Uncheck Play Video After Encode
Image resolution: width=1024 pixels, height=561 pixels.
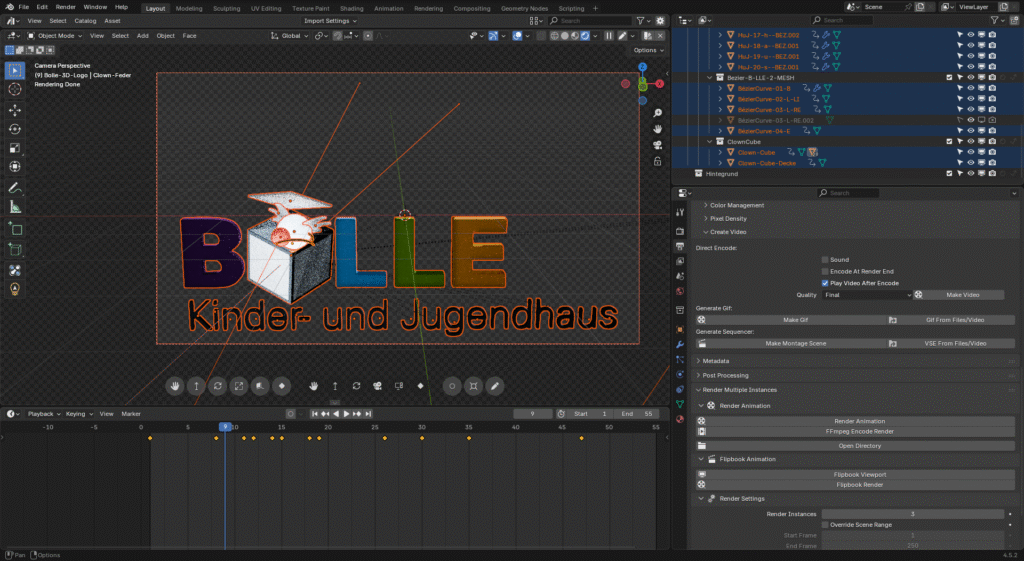pyautogui.click(x=825, y=283)
